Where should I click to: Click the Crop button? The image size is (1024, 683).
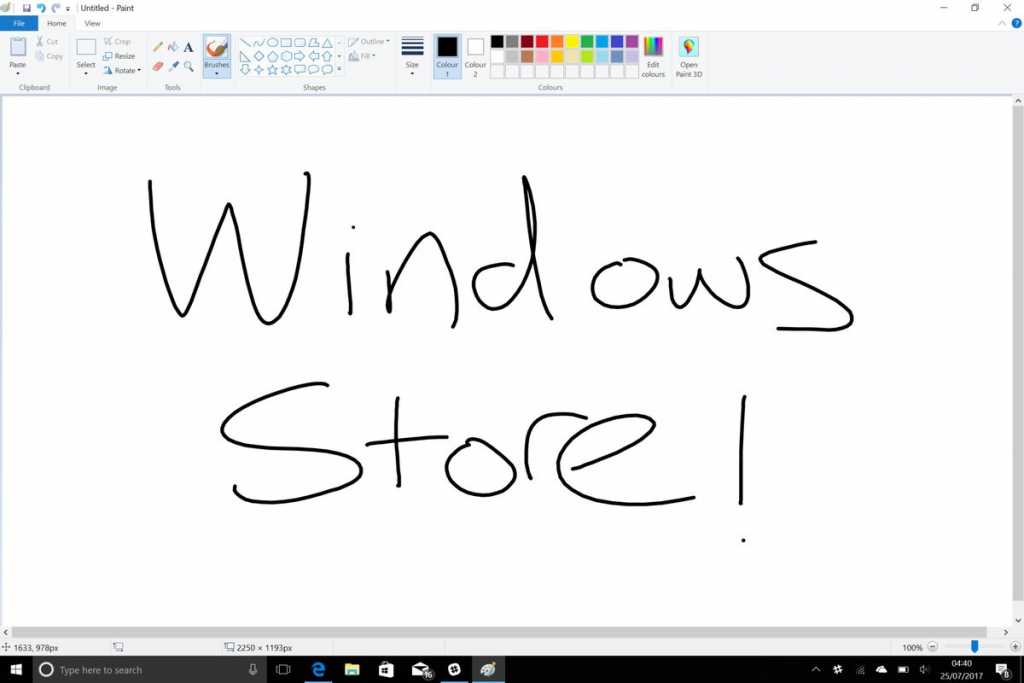pos(120,41)
